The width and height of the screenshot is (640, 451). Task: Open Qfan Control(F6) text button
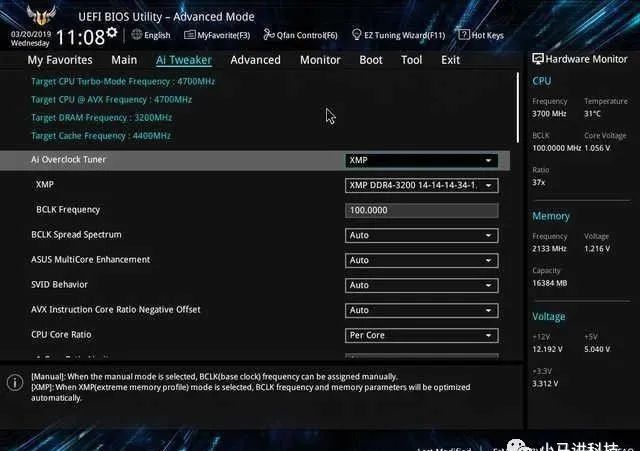pos(307,36)
